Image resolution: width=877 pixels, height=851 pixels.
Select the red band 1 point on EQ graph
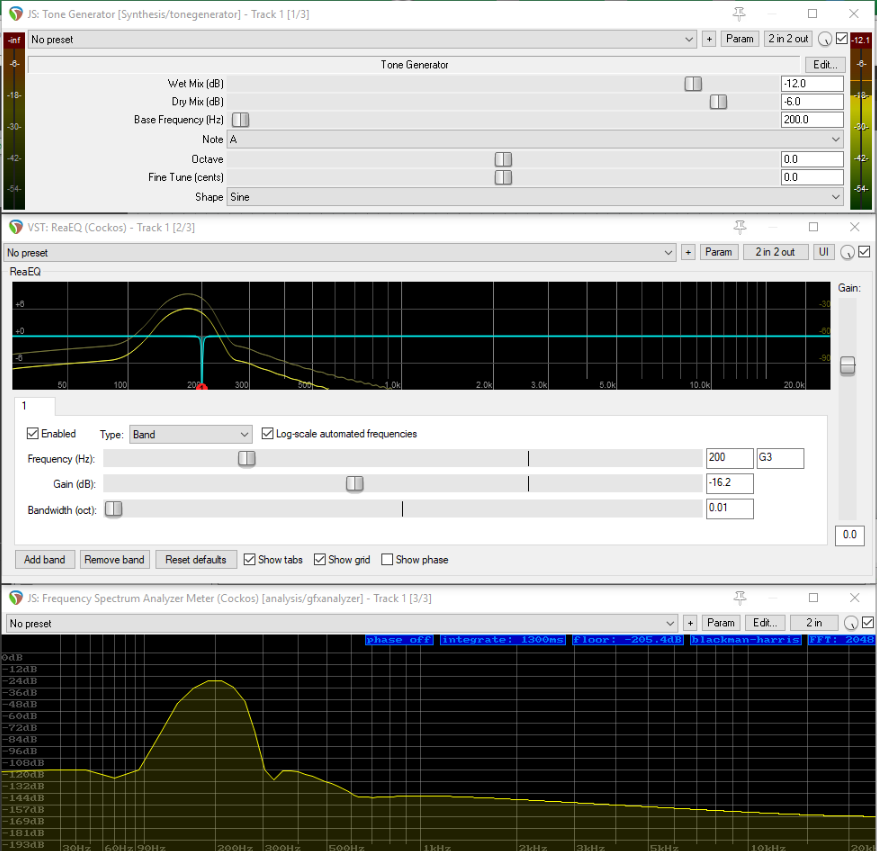[202, 387]
